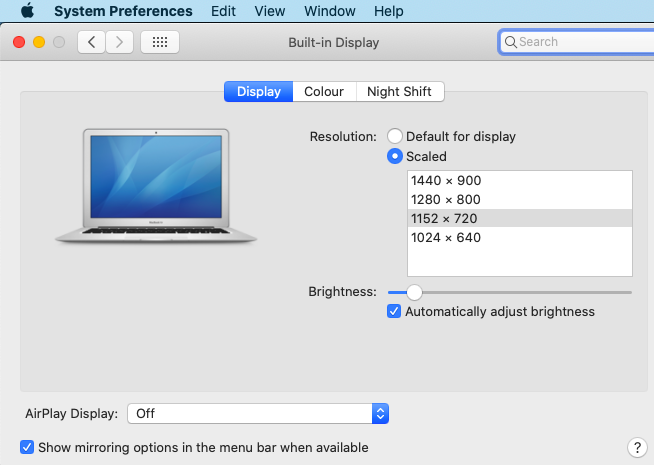Choose 1440 × 900 resolution
This screenshot has height=465, width=654.
520,181
